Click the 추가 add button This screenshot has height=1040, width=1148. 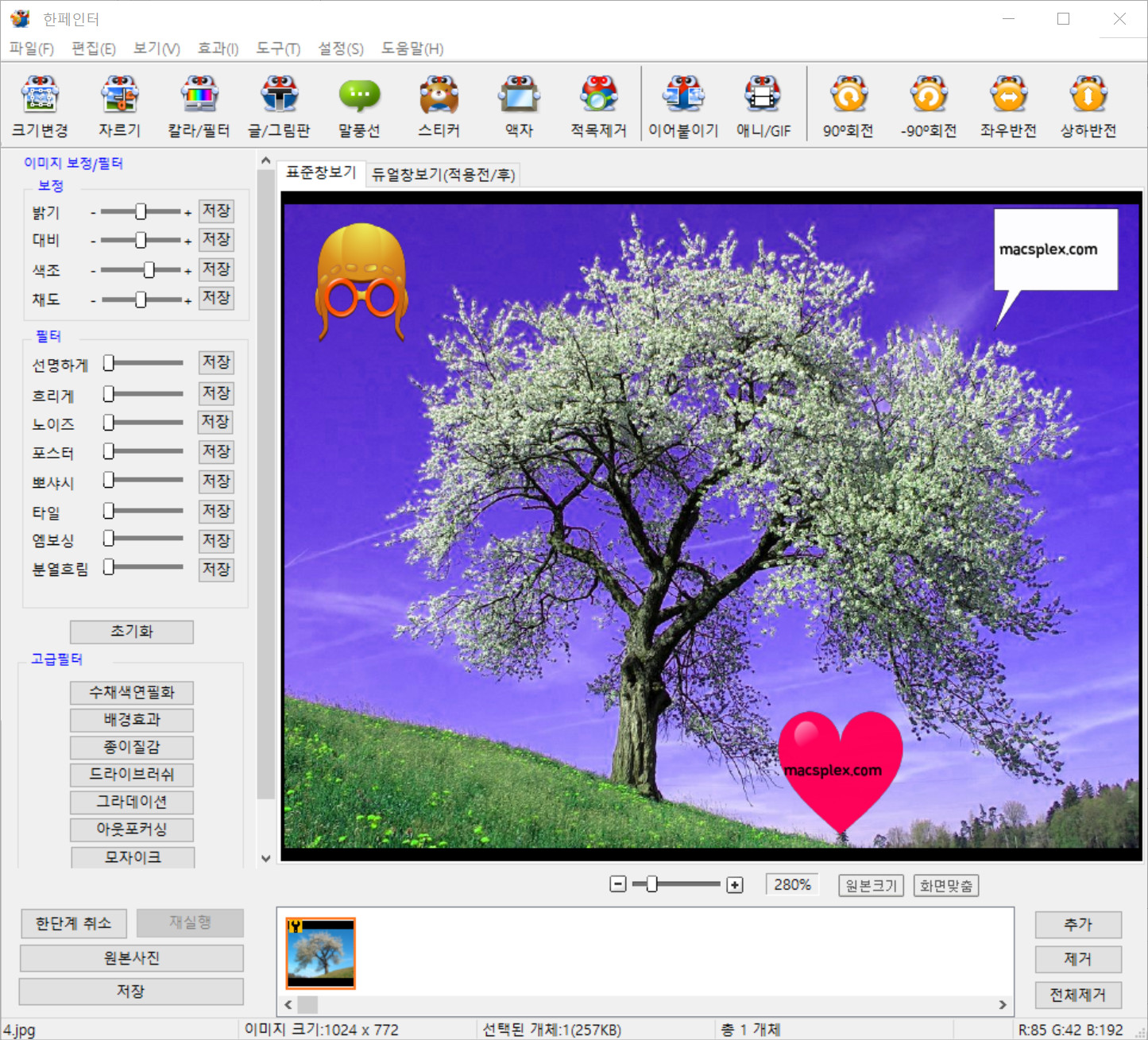click(x=1078, y=925)
